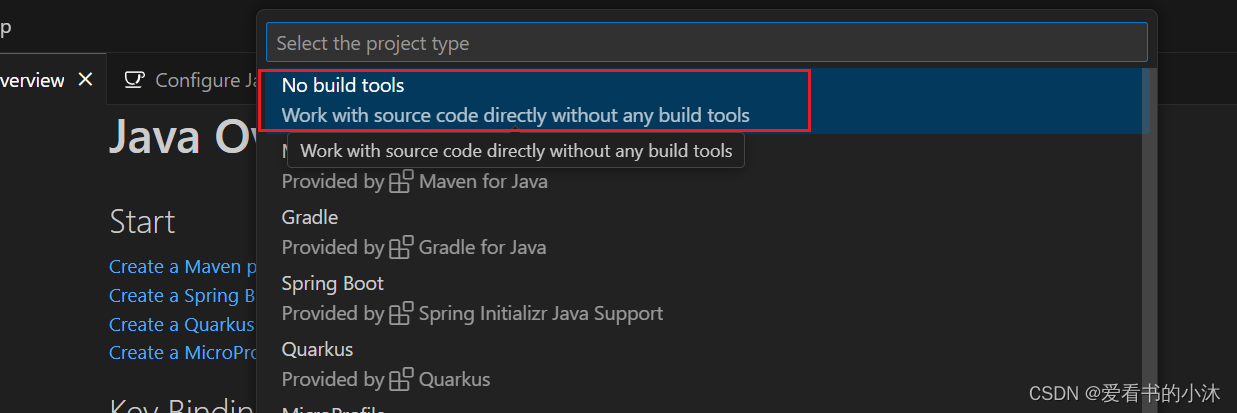Open the Create a Spring Boot link
1237x413 pixels.
click(x=183, y=296)
